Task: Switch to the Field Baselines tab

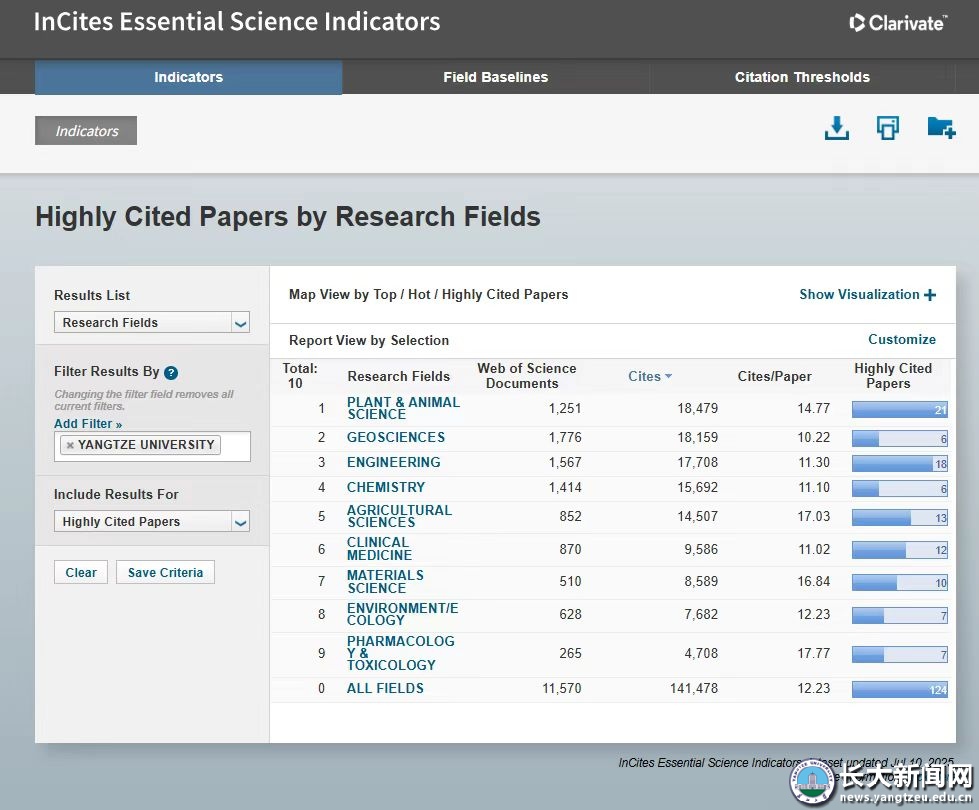Action: coord(496,77)
